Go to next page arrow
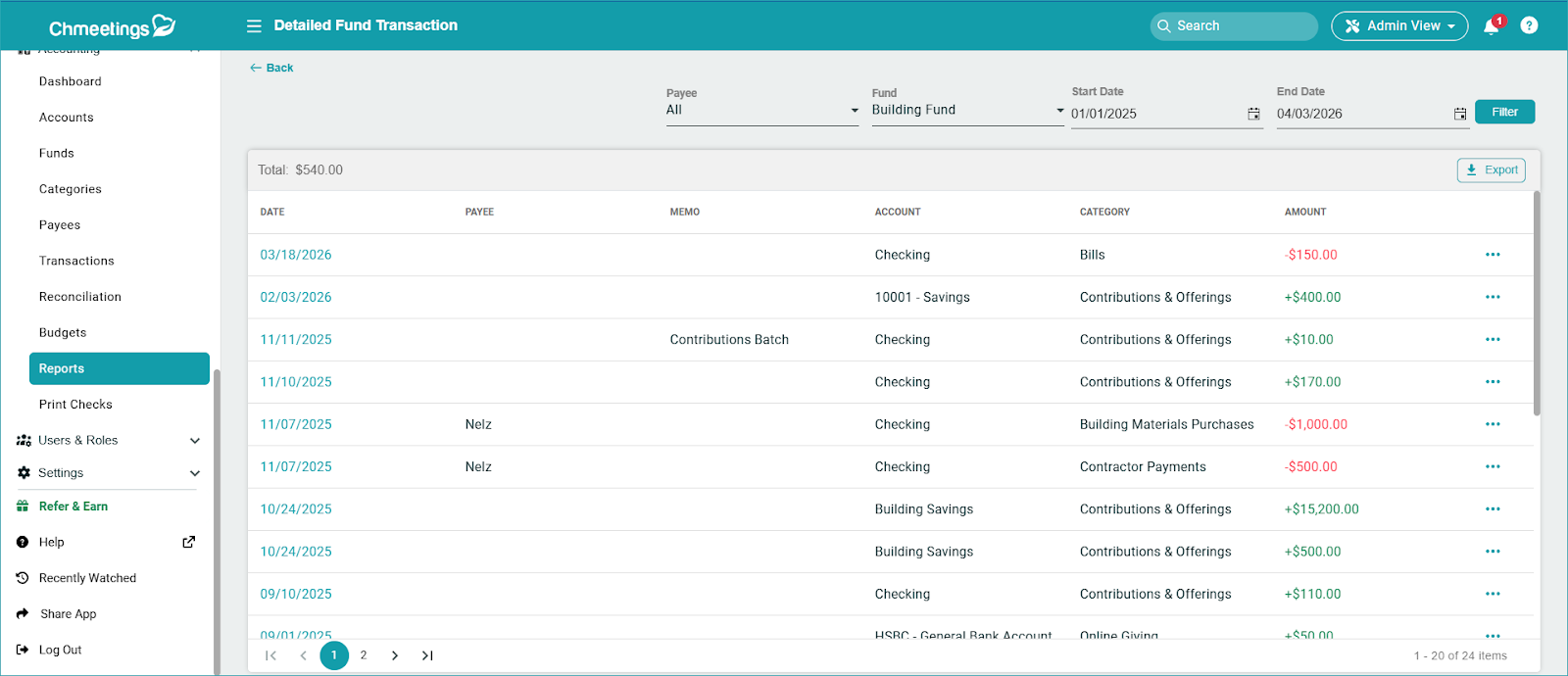 click(x=395, y=655)
